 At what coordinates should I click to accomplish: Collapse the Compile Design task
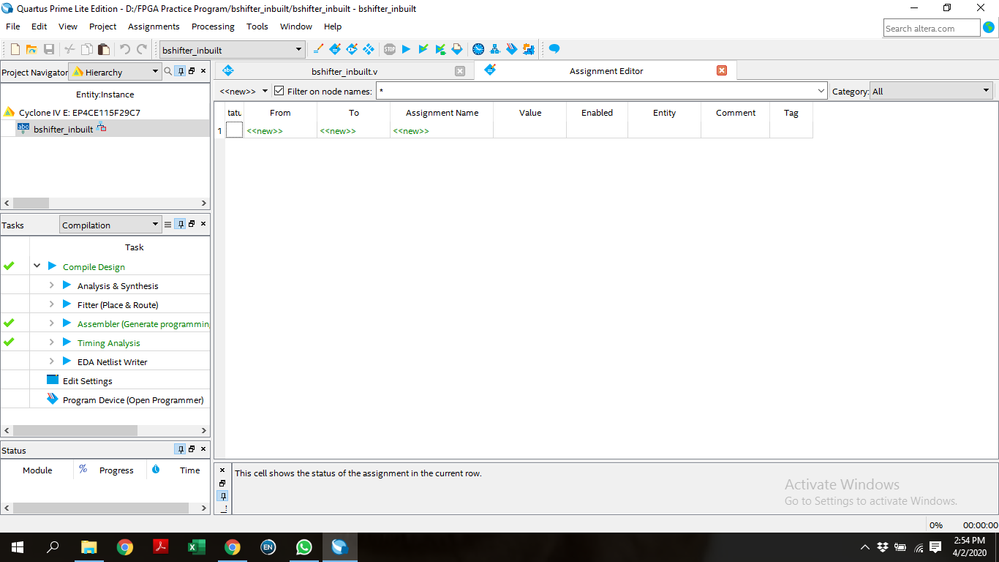click(37, 266)
